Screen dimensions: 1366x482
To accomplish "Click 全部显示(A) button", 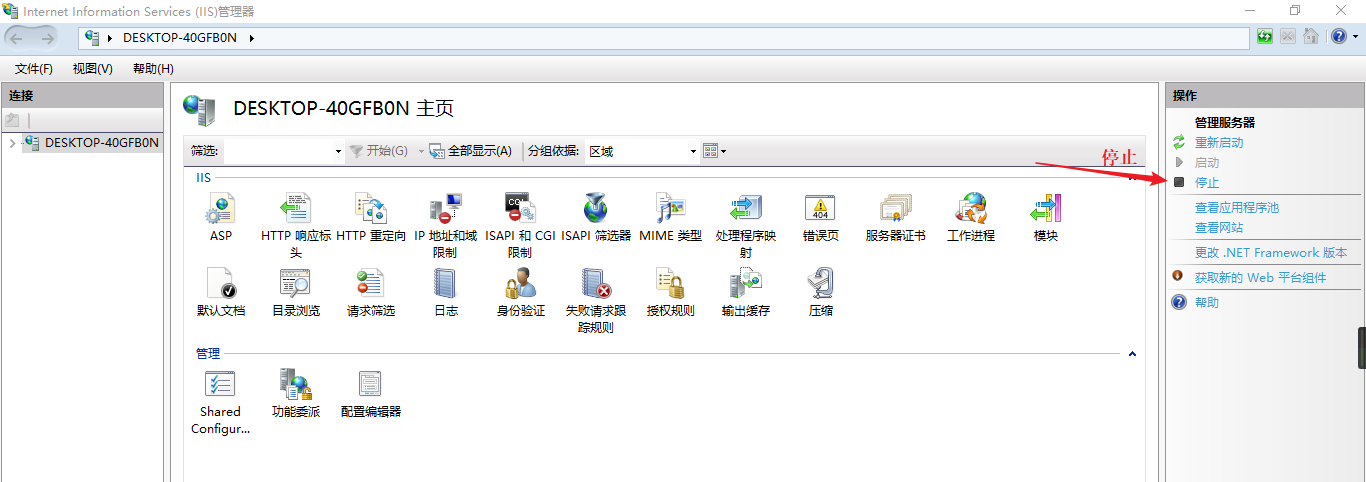I will coord(471,151).
